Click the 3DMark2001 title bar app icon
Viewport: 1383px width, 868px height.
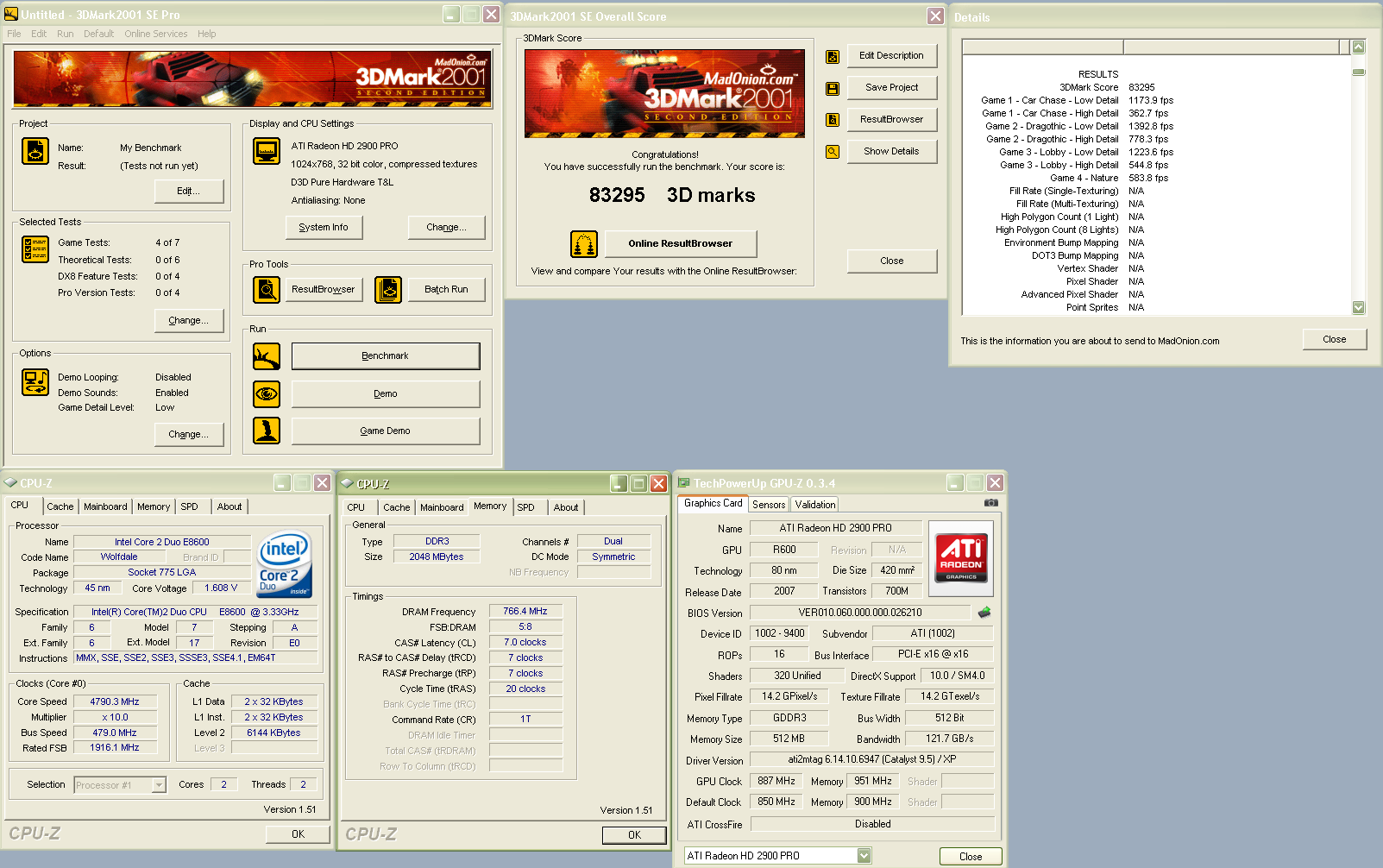point(11,14)
